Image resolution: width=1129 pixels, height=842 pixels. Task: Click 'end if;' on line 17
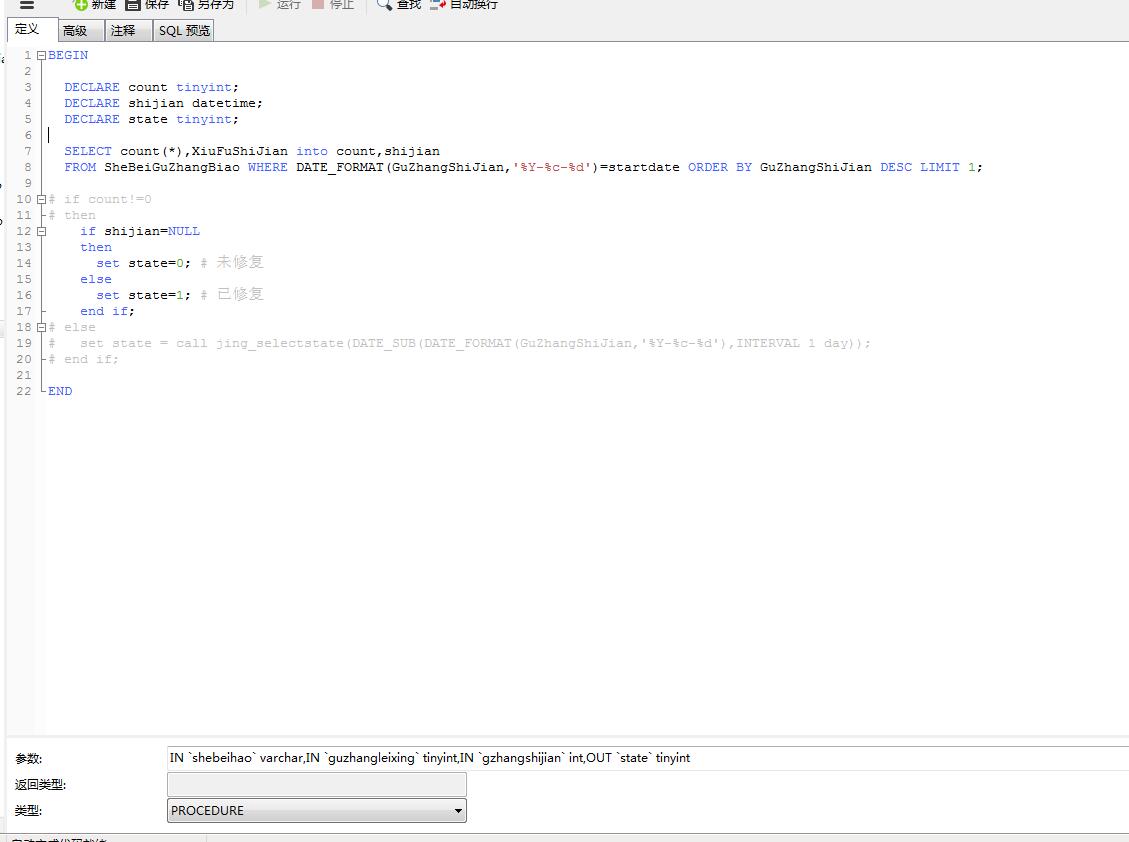pos(107,311)
